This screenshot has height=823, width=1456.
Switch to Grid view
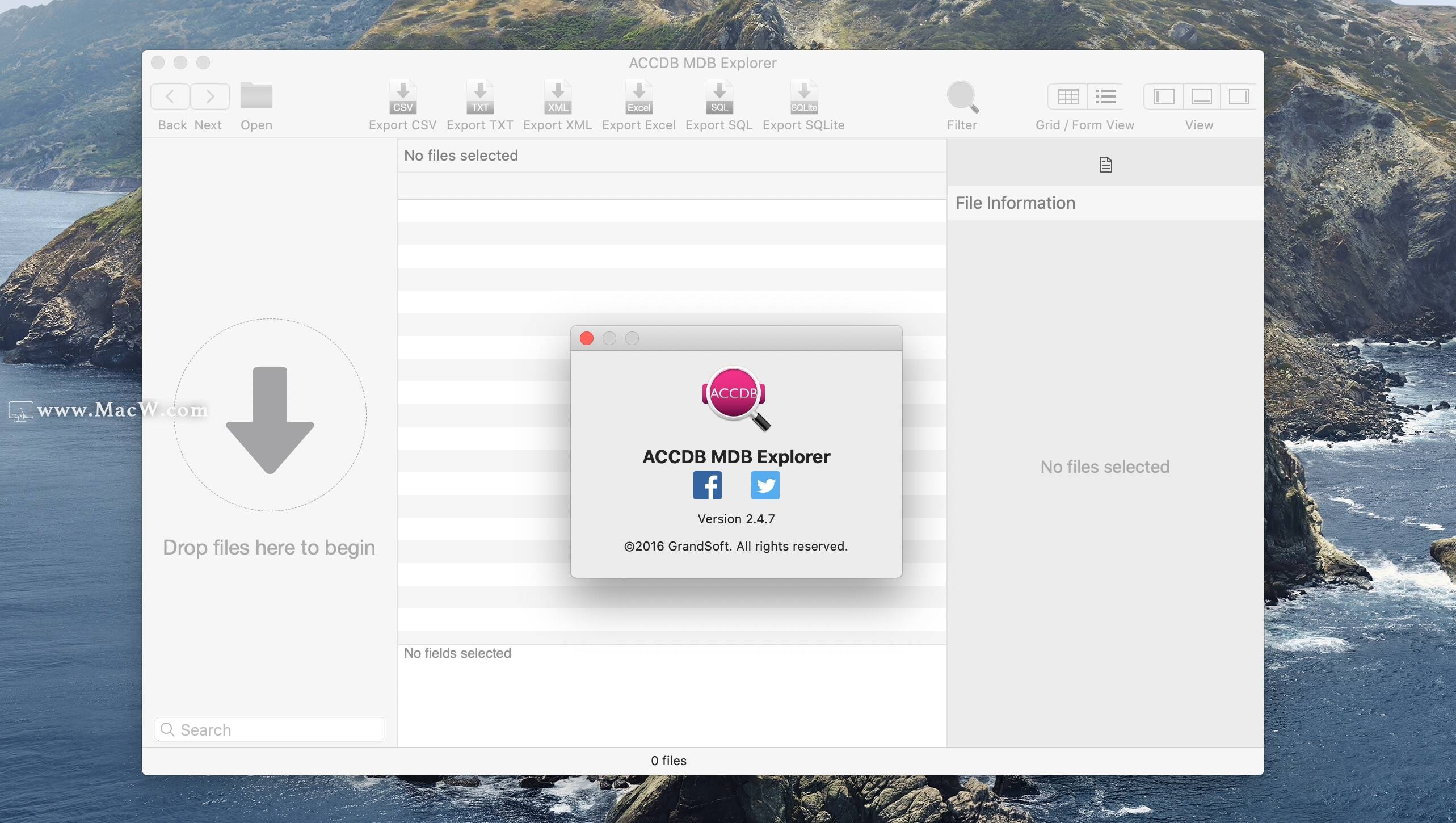click(1068, 96)
